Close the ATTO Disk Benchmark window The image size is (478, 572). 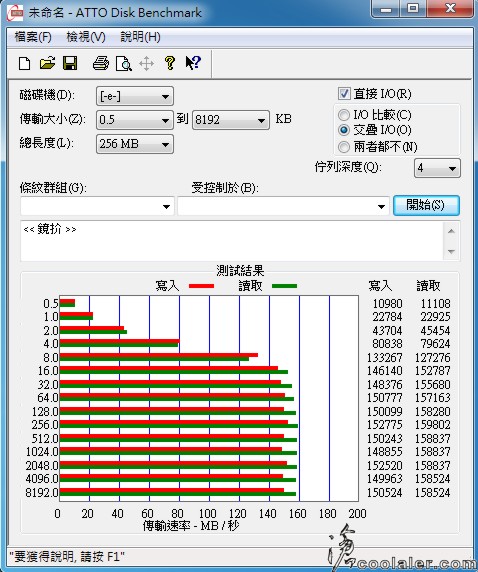tap(450, 9)
